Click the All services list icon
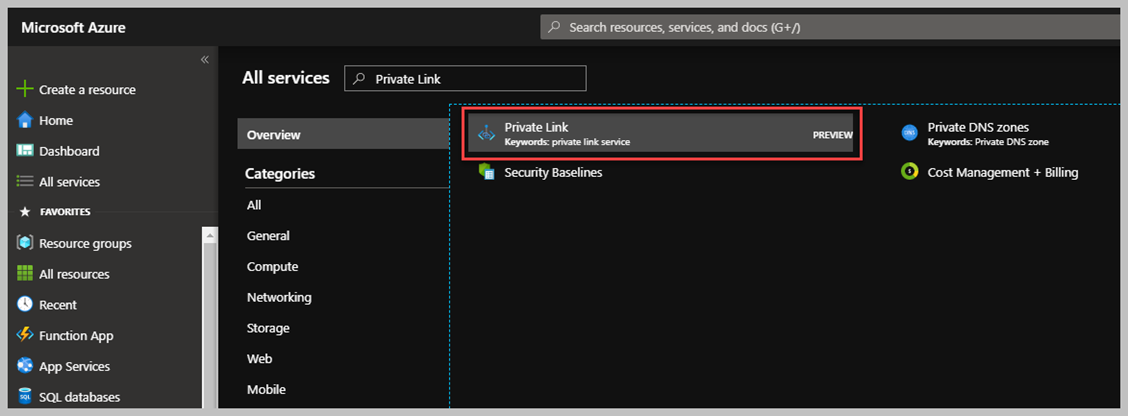The width and height of the screenshot is (1128, 416). 25,182
